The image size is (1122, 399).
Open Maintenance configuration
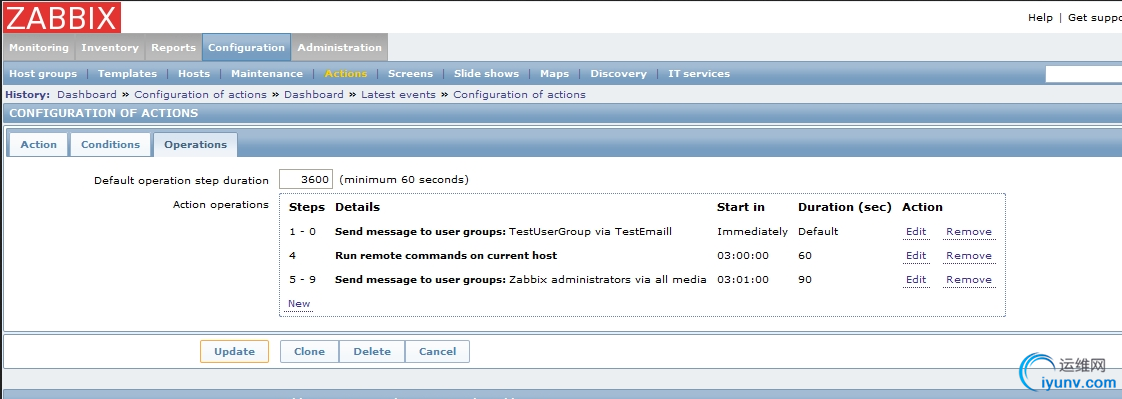click(x=267, y=74)
